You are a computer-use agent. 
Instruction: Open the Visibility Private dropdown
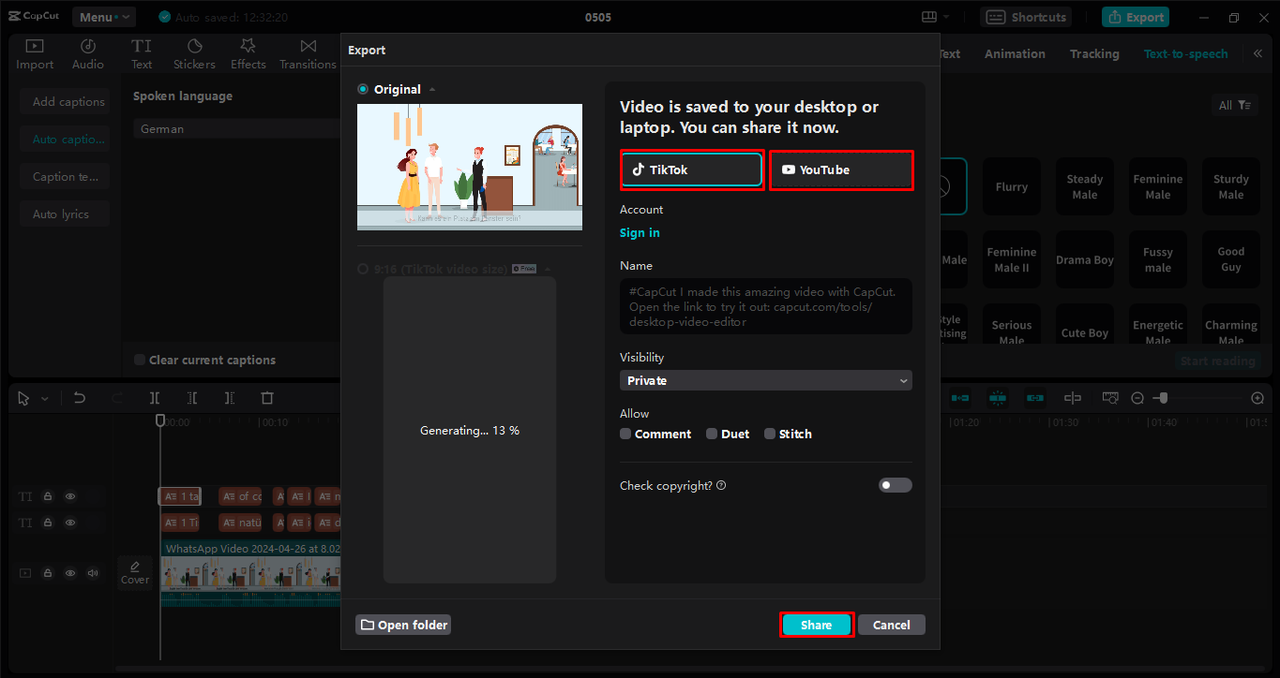click(x=765, y=381)
